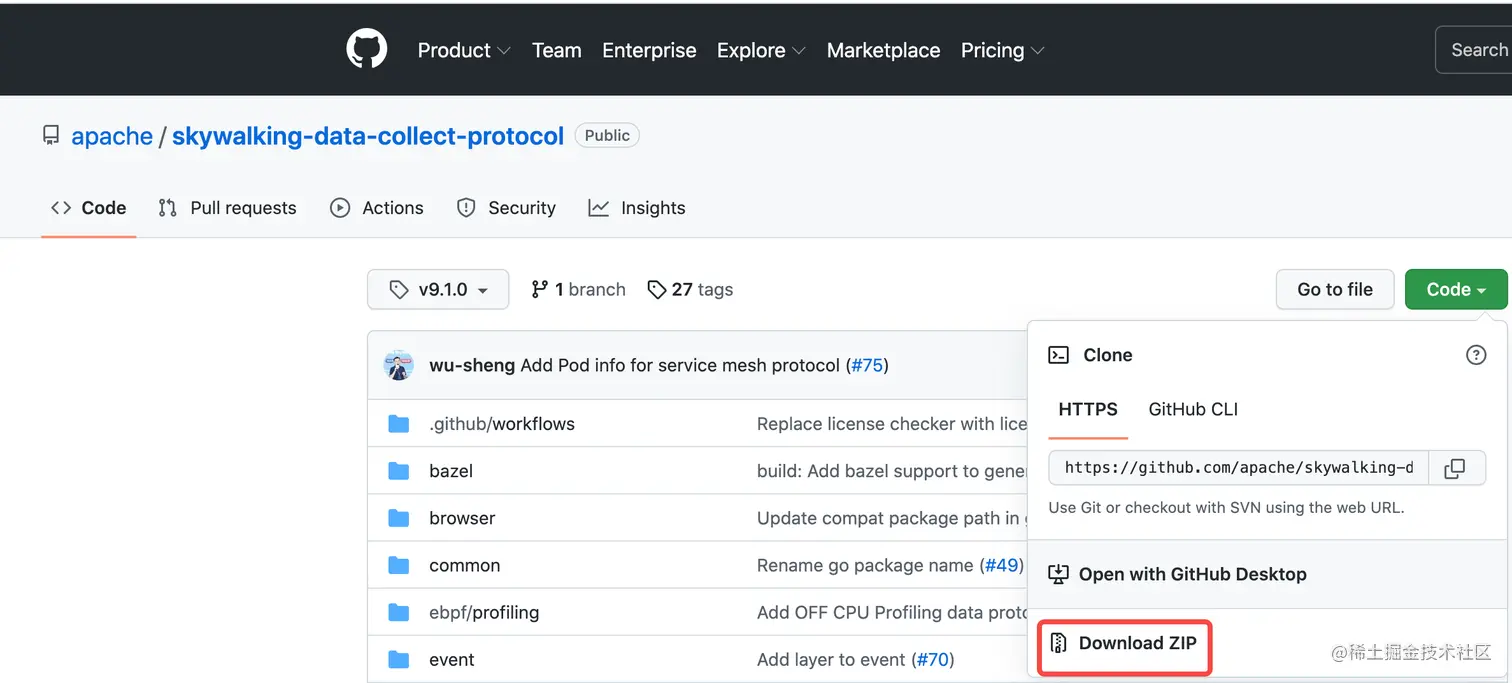Screen dimensions: 1512x683
Task: Switch to the Pull requests tab
Action: [x=228, y=208]
